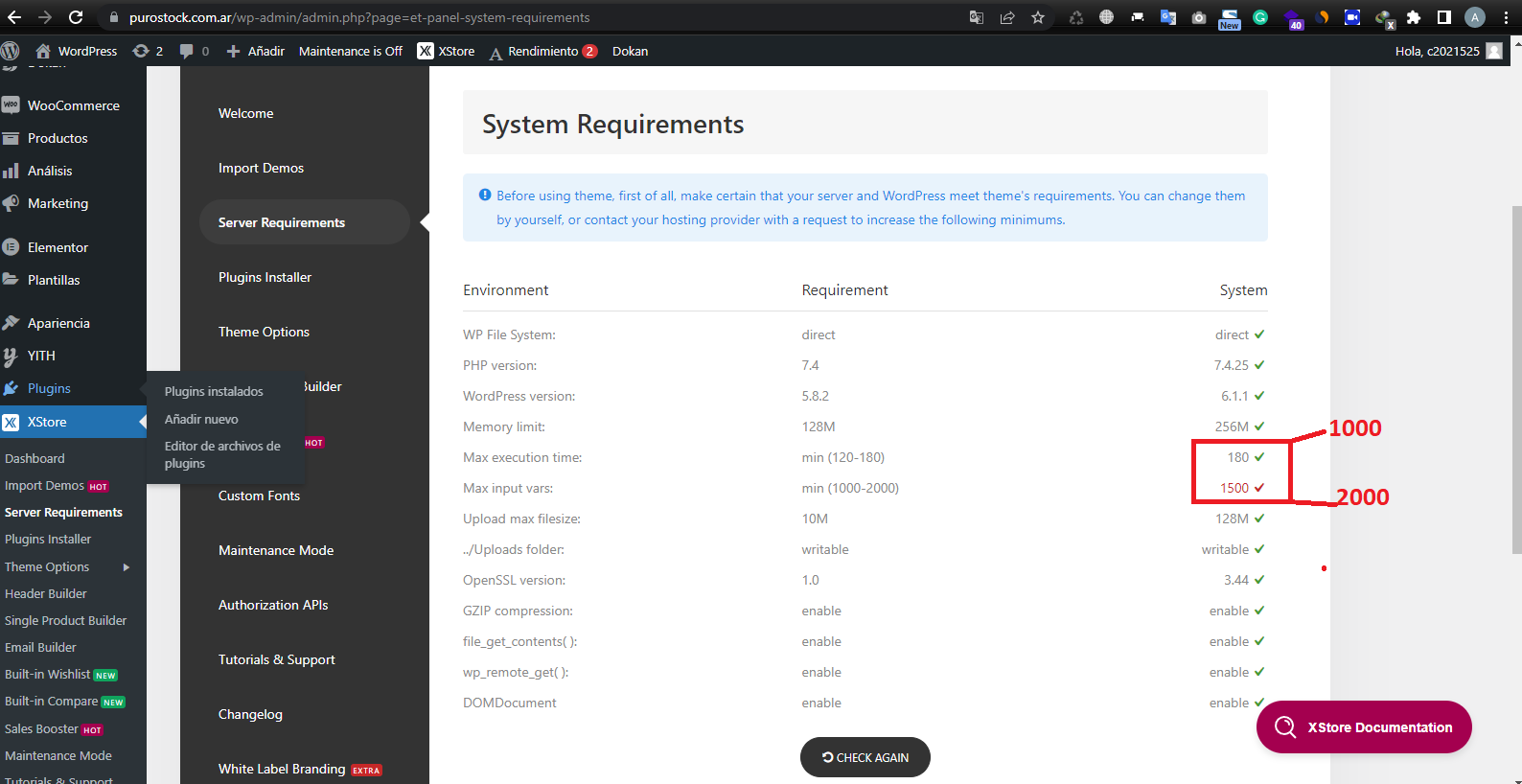Click the browser back arrow
The height and width of the screenshot is (784, 1522).
(x=14, y=17)
